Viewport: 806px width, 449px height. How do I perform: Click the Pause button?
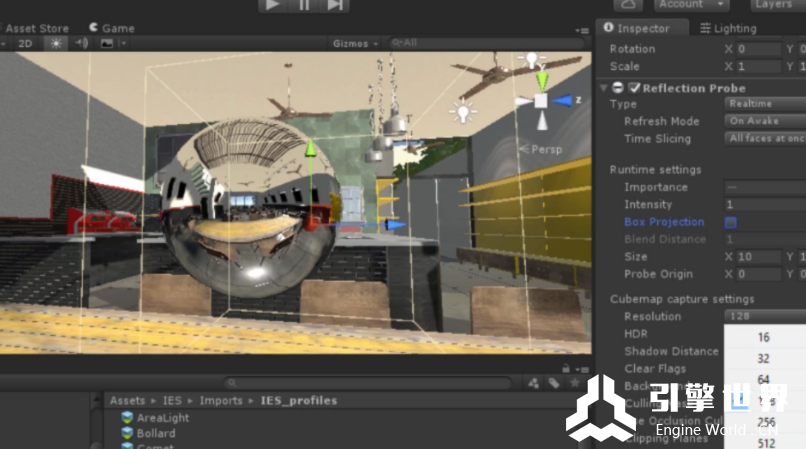[x=303, y=5]
